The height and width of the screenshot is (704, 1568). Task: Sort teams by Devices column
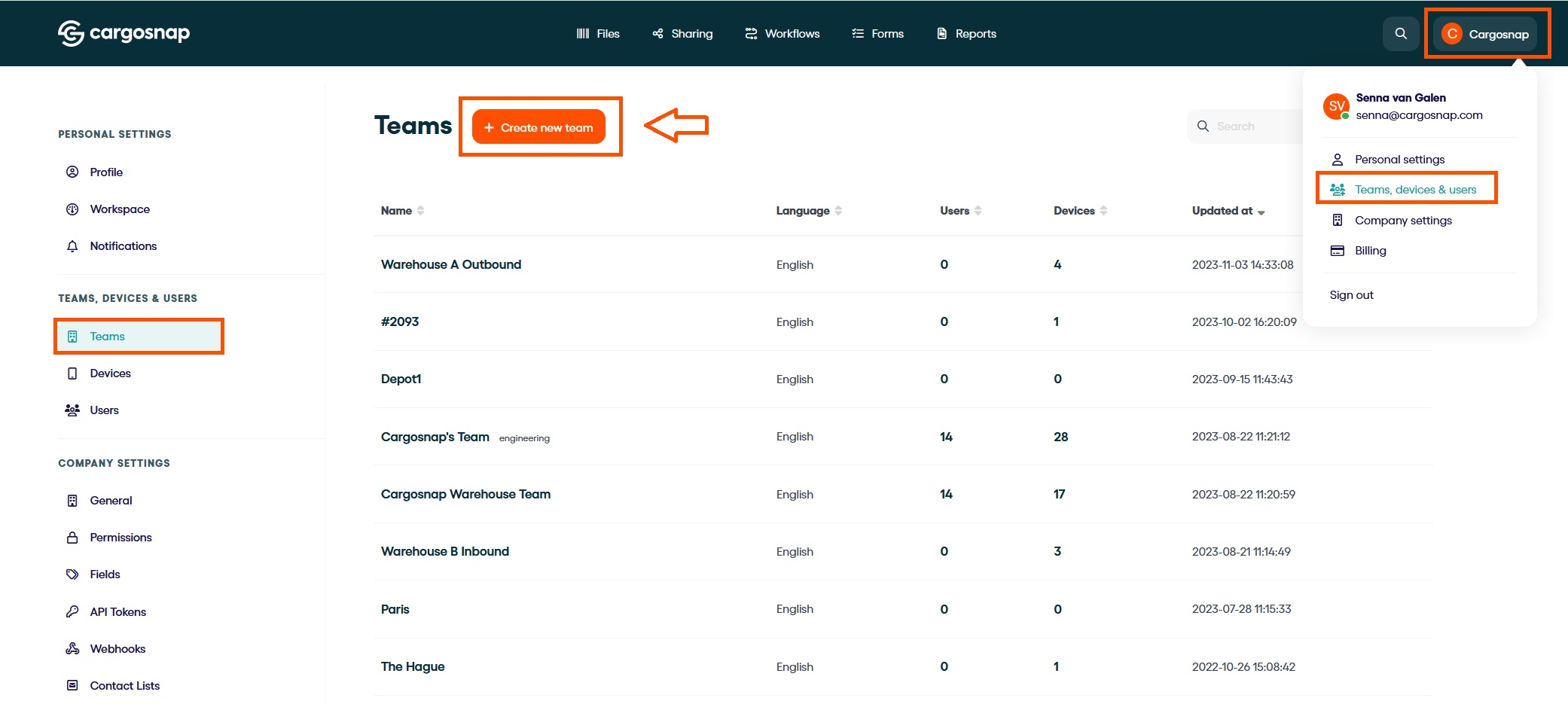point(1080,211)
